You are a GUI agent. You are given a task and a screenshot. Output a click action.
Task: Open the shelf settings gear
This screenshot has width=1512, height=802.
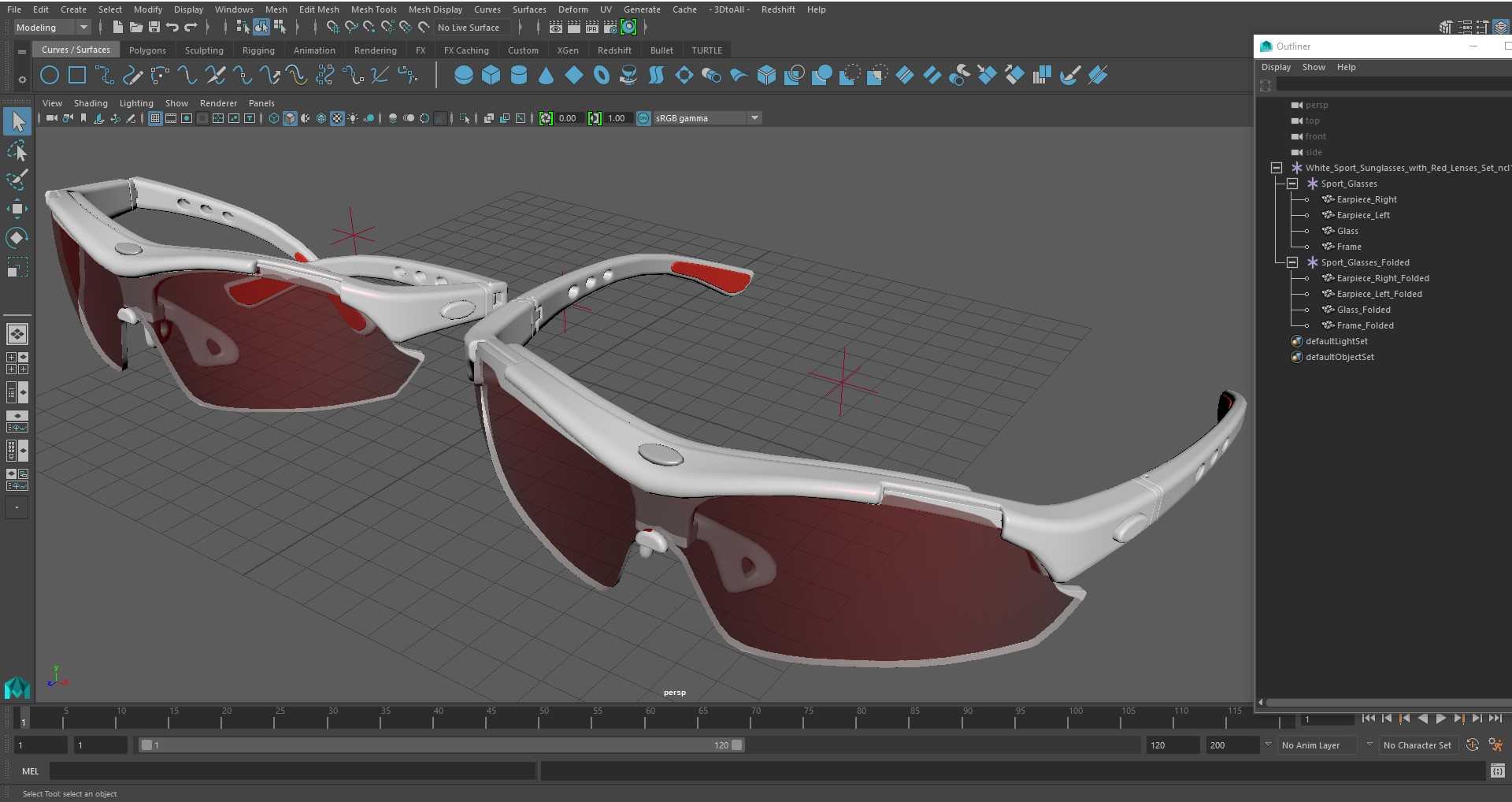tap(22, 80)
